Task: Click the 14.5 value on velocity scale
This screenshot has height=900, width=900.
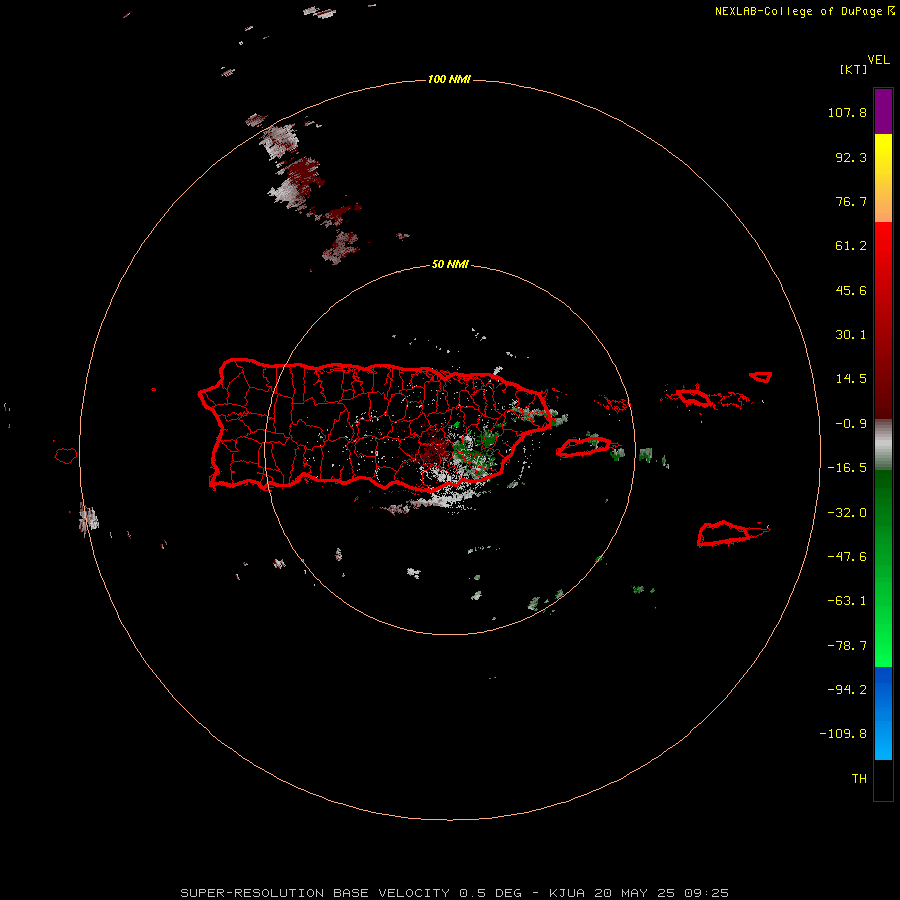Action: coord(851,379)
